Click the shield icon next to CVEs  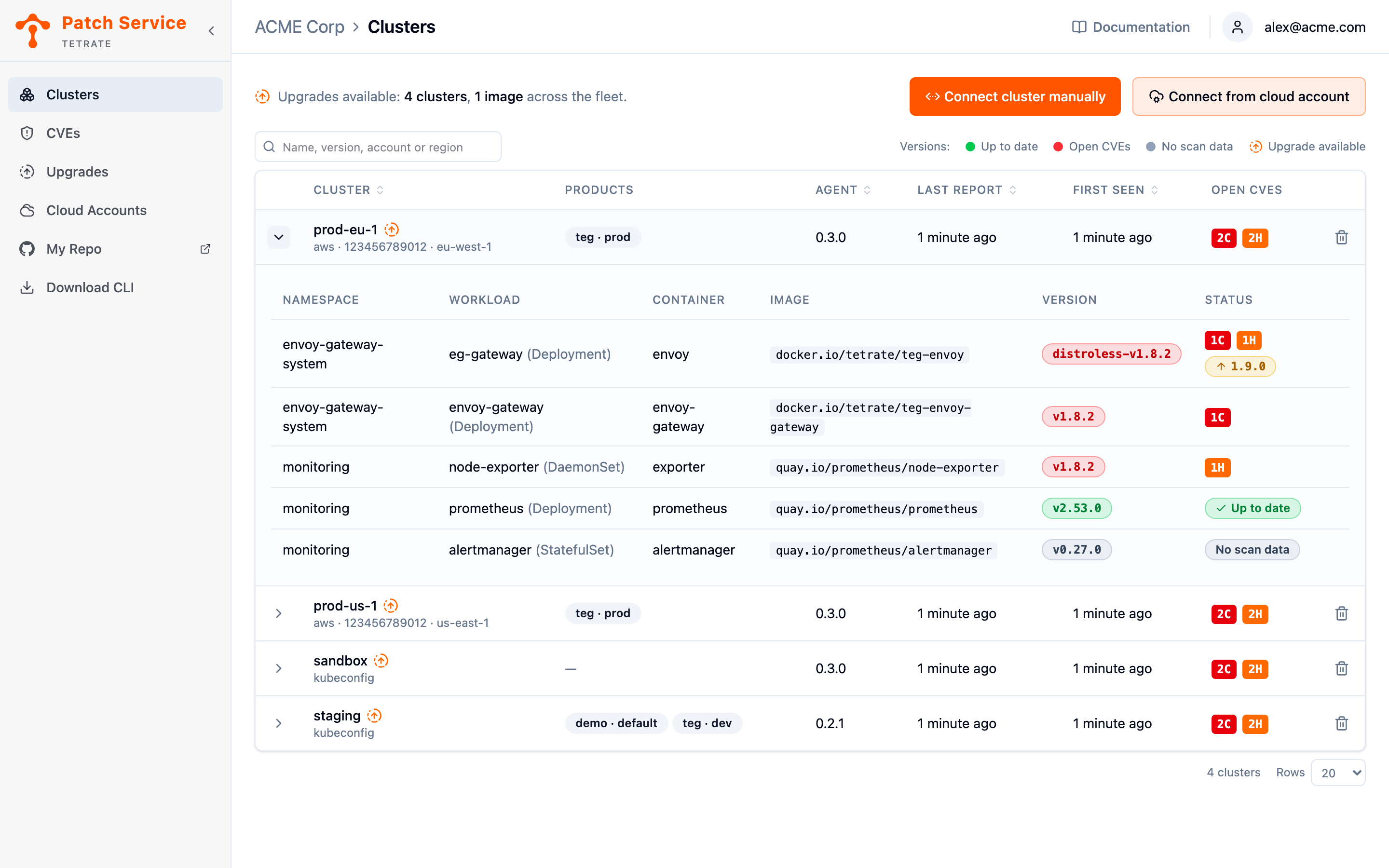pyautogui.click(x=27, y=133)
